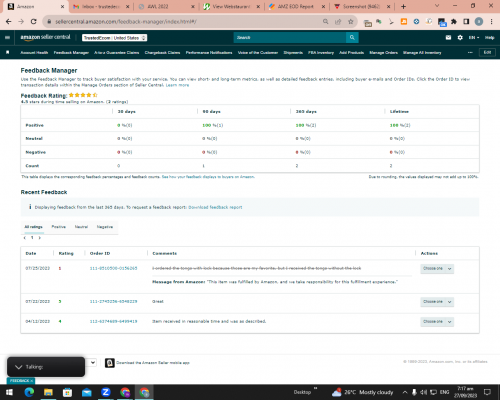Open the messages envelope icon
Image resolution: width=500 pixels, height=400 pixels.
tap(448, 37)
